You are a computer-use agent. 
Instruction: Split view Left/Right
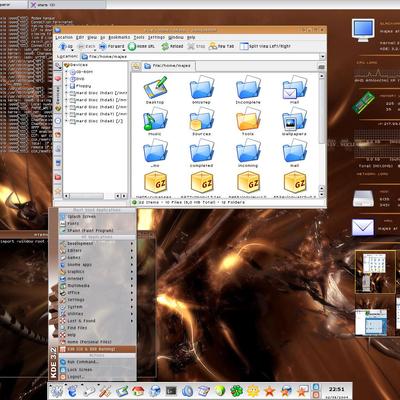pos(265,46)
